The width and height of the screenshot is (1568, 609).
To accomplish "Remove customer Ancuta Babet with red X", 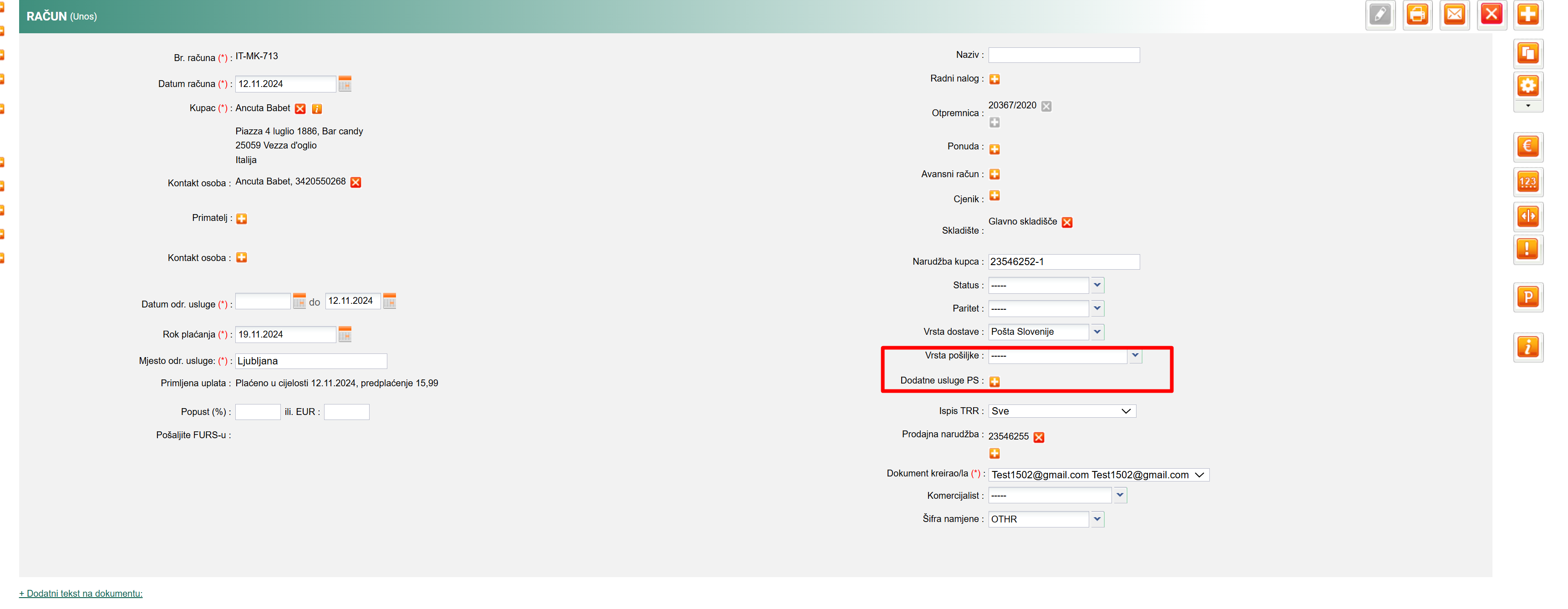I will [x=300, y=109].
